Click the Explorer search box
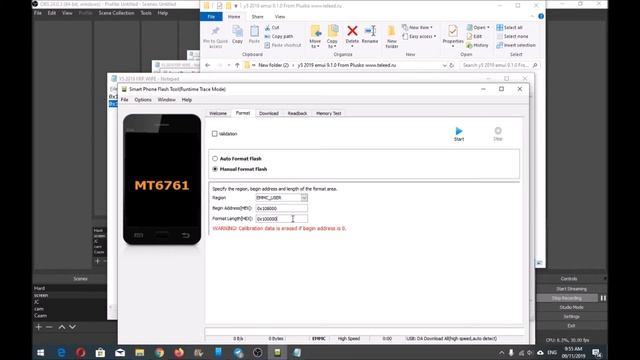 (x=500, y=65)
